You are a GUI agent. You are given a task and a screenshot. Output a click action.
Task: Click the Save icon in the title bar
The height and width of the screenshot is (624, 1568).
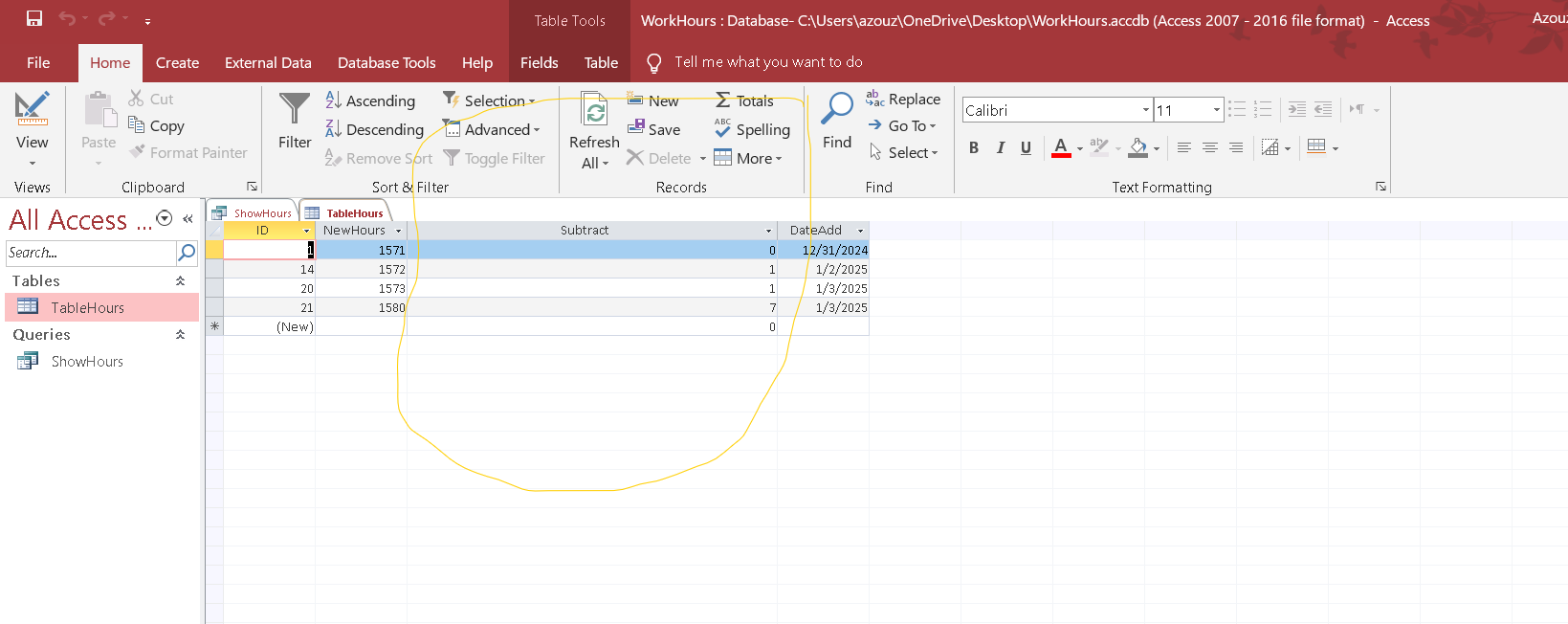(x=34, y=18)
